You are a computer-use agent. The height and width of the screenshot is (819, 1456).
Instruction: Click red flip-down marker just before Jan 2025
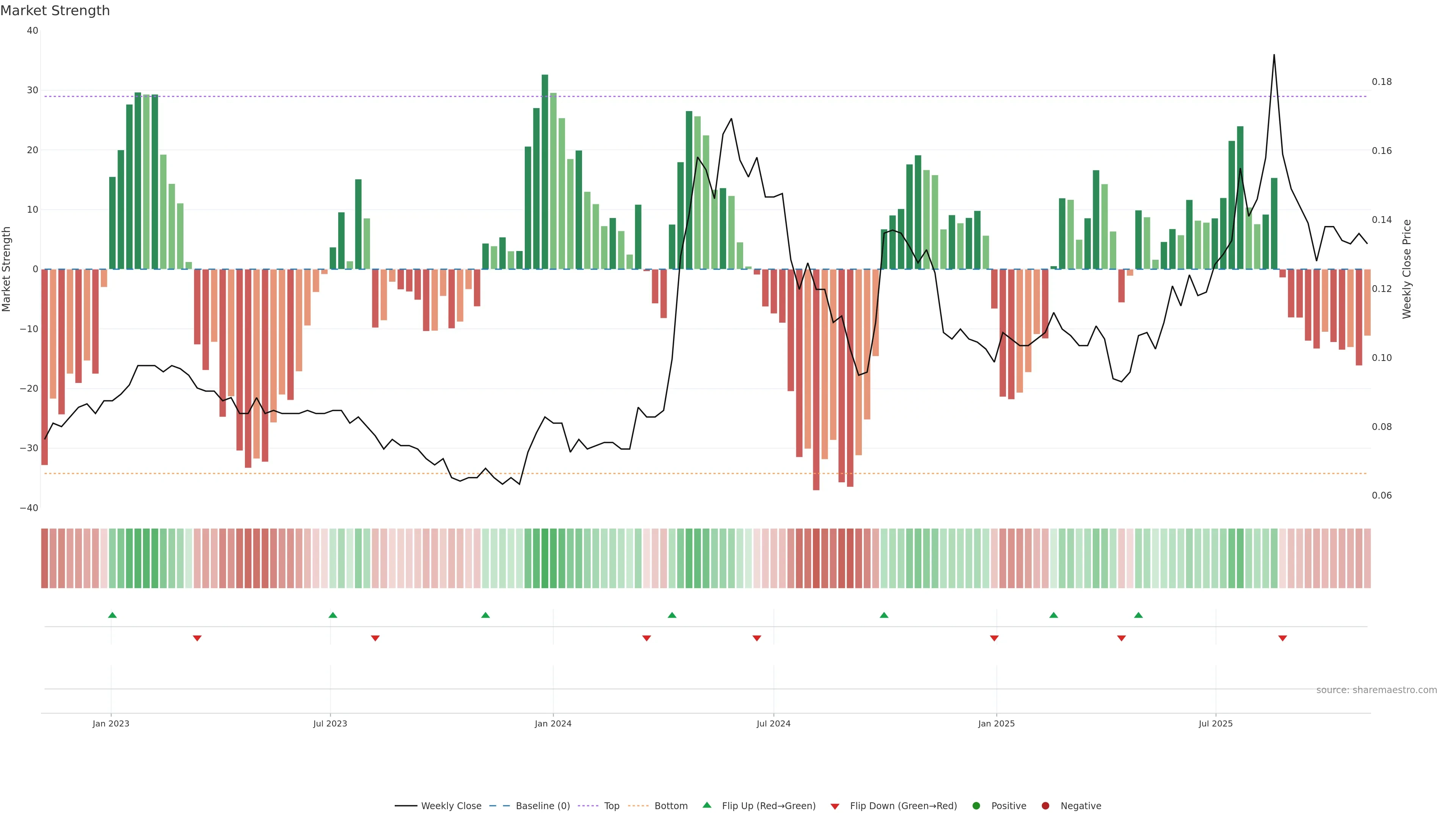(994, 638)
